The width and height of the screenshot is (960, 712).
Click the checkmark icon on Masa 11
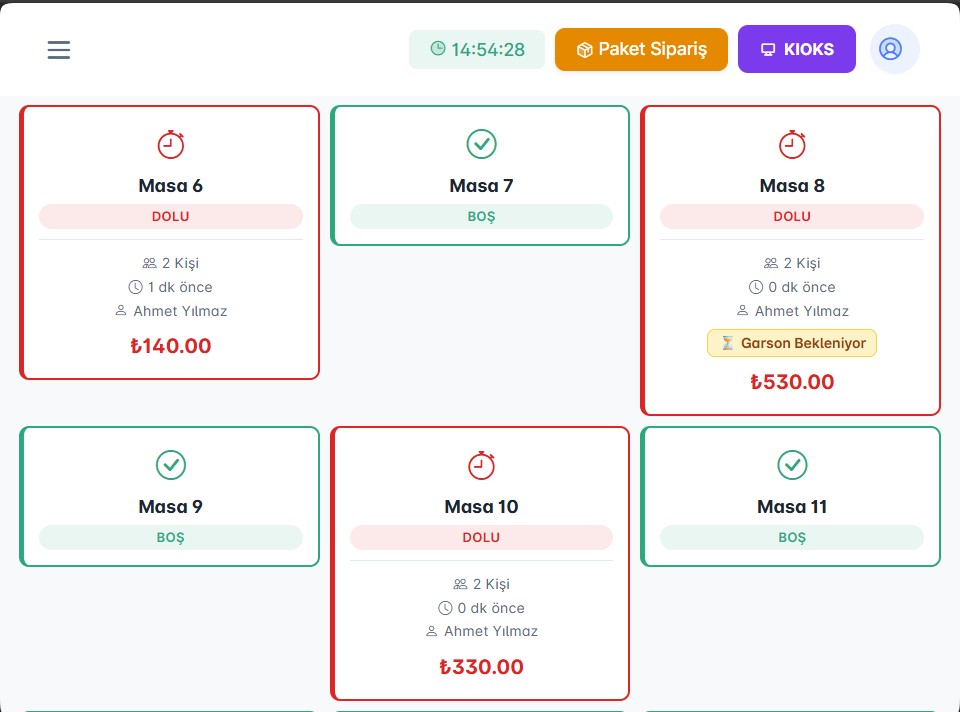[x=792, y=465]
